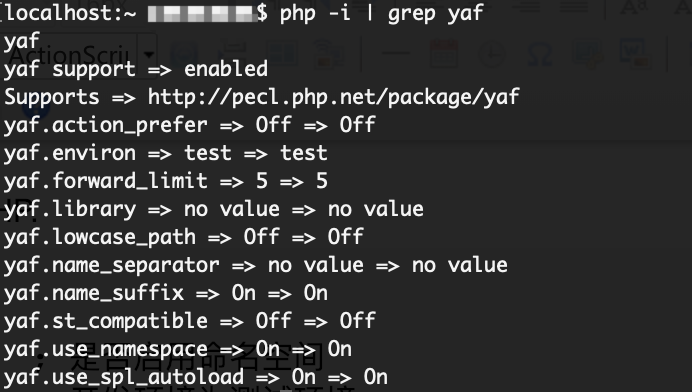Click the pixelated username in the prompt

coord(202,14)
